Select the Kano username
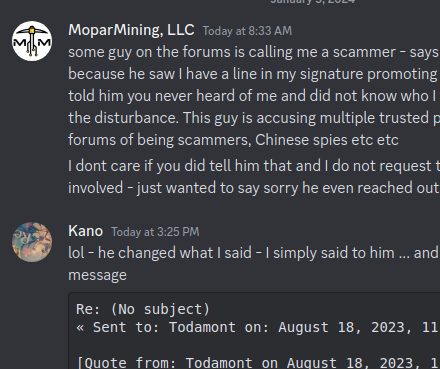 [85, 231]
